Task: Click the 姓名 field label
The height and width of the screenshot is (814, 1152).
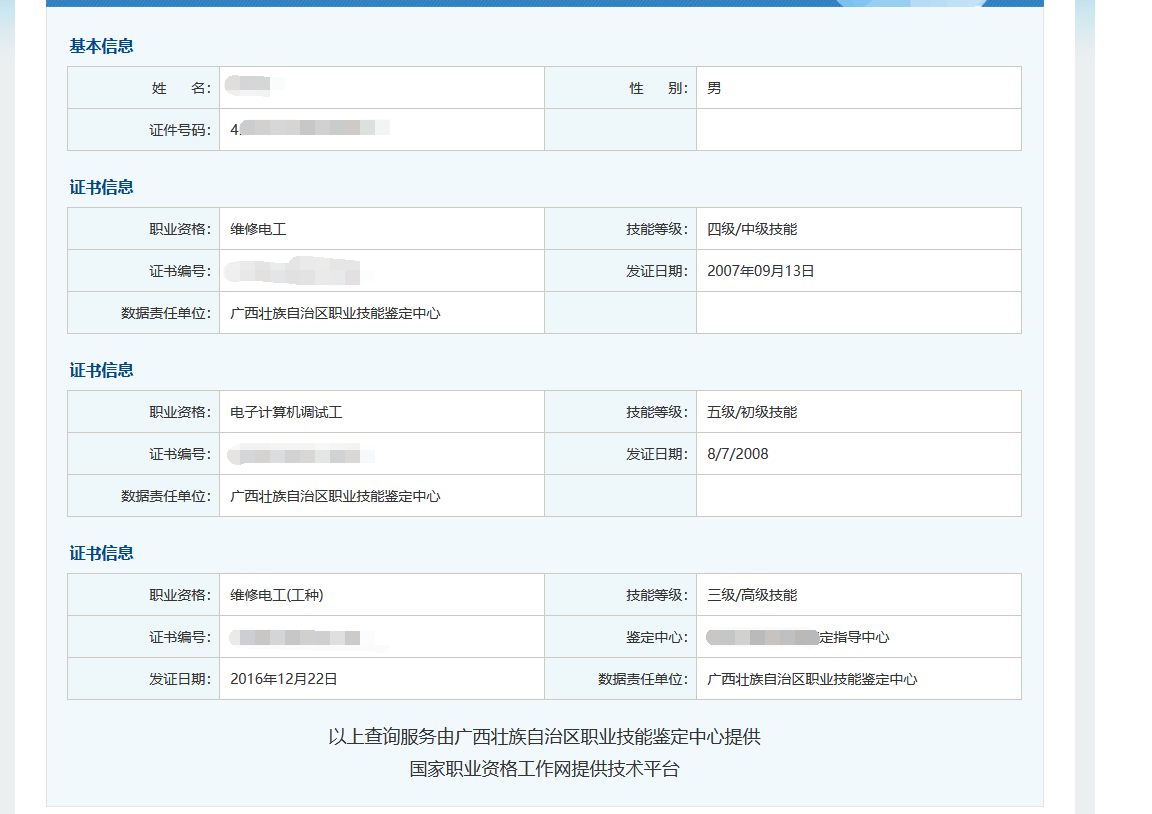Action: [181, 88]
